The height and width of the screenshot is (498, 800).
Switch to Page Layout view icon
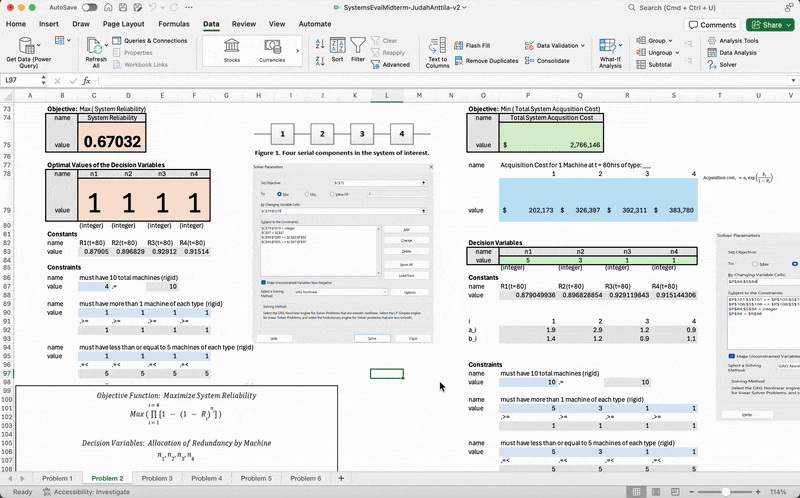(x=656, y=492)
